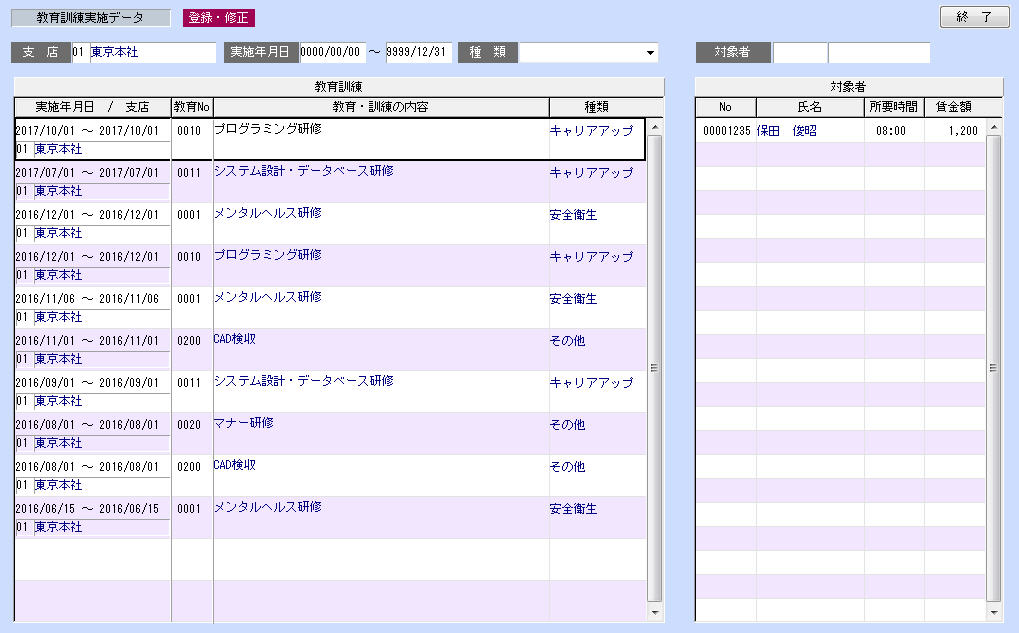
Task: Click the up arrow of the 教育訓練 list scrollbar
Action: pos(655,127)
